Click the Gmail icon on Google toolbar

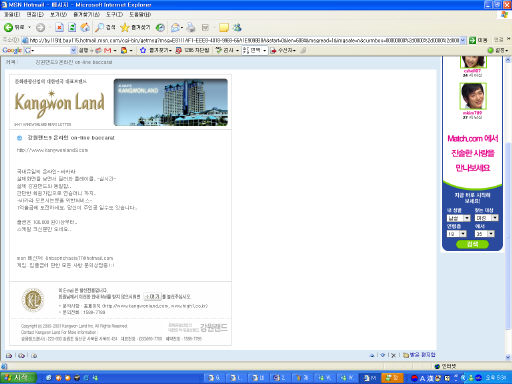[x=107, y=50]
